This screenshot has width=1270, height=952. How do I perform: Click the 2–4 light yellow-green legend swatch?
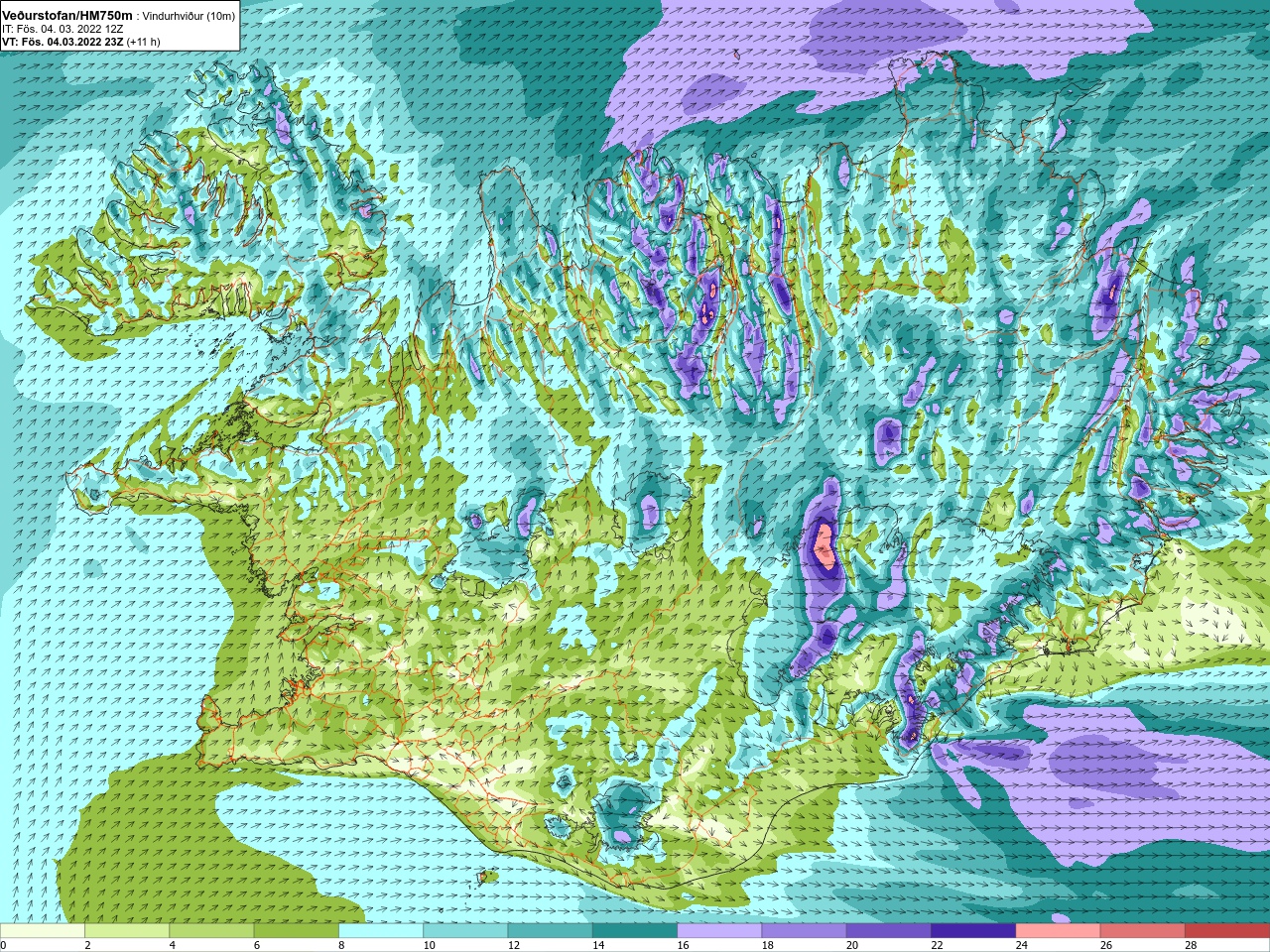pyautogui.click(x=127, y=931)
